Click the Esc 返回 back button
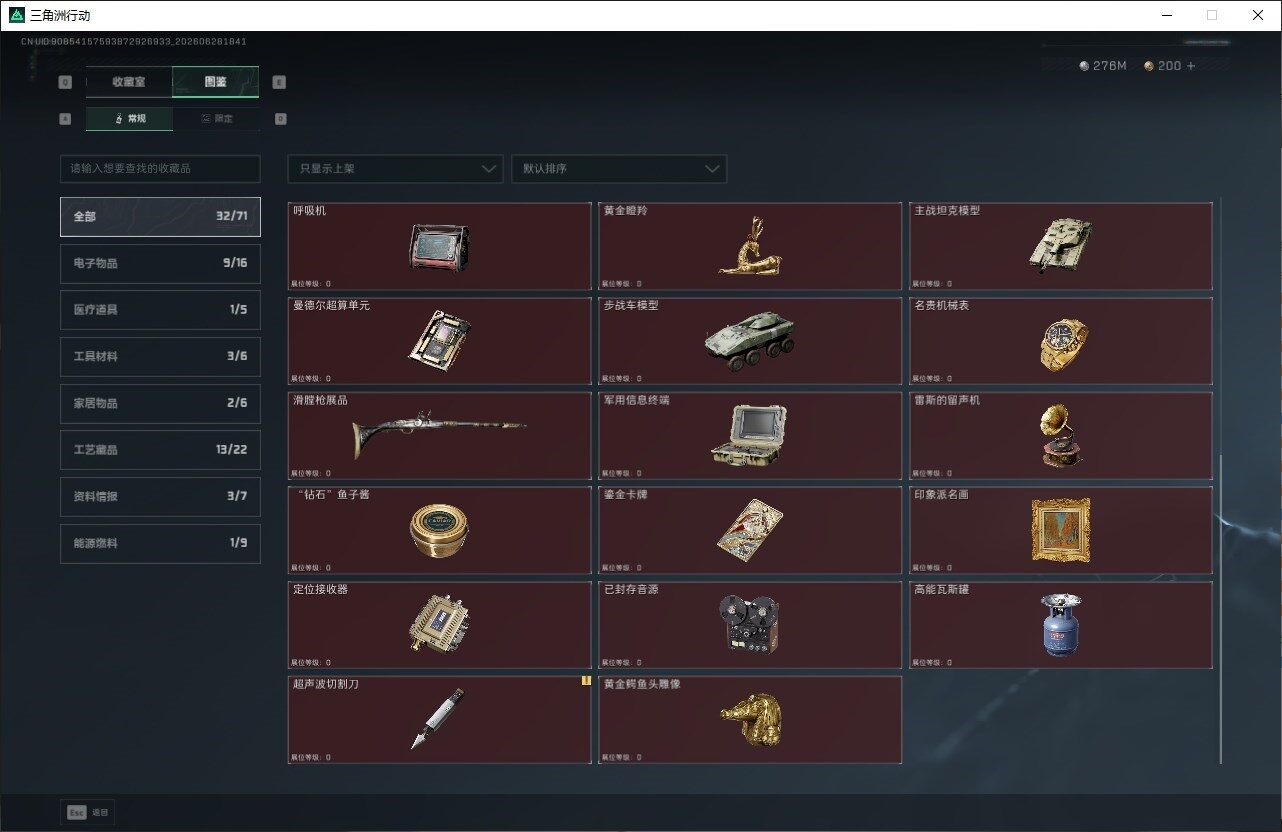Image resolution: width=1282 pixels, height=832 pixels. coord(88,812)
